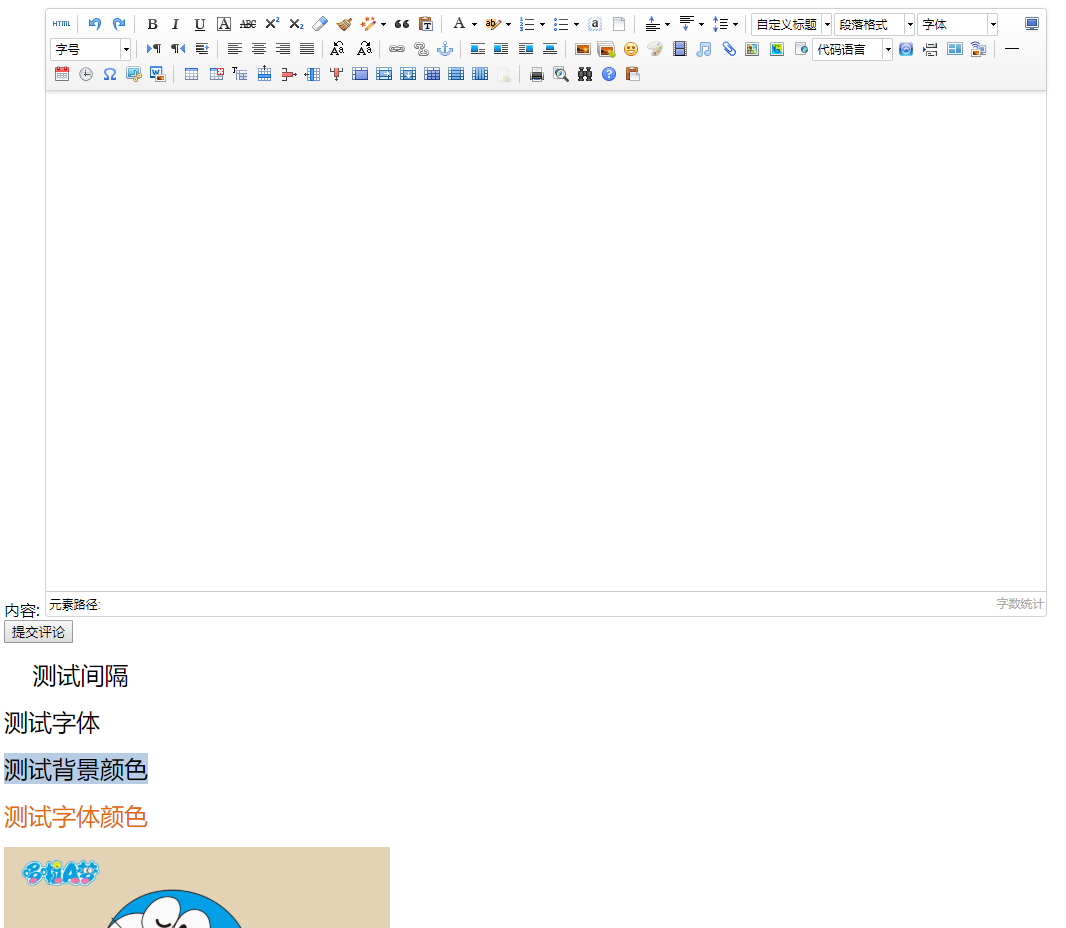The height and width of the screenshot is (928, 1066).
Task: Click inside the editor content area
Action: coord(546,341)
